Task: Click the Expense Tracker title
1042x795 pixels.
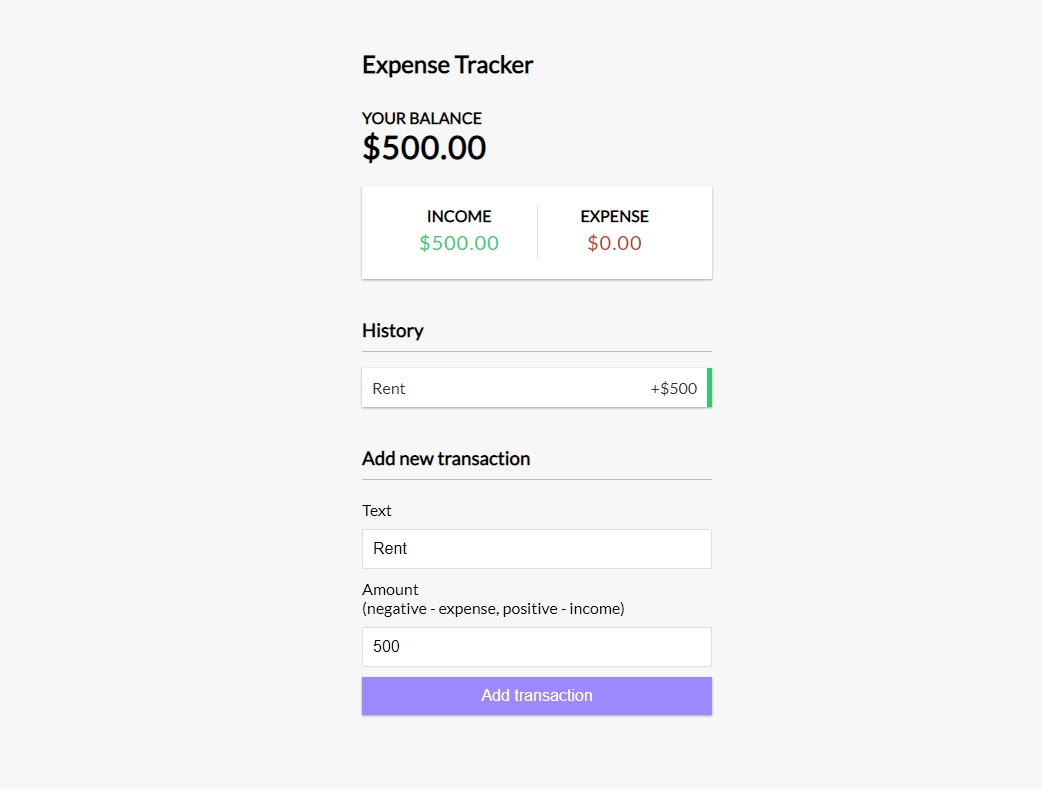Action: (x=447, y=64)
